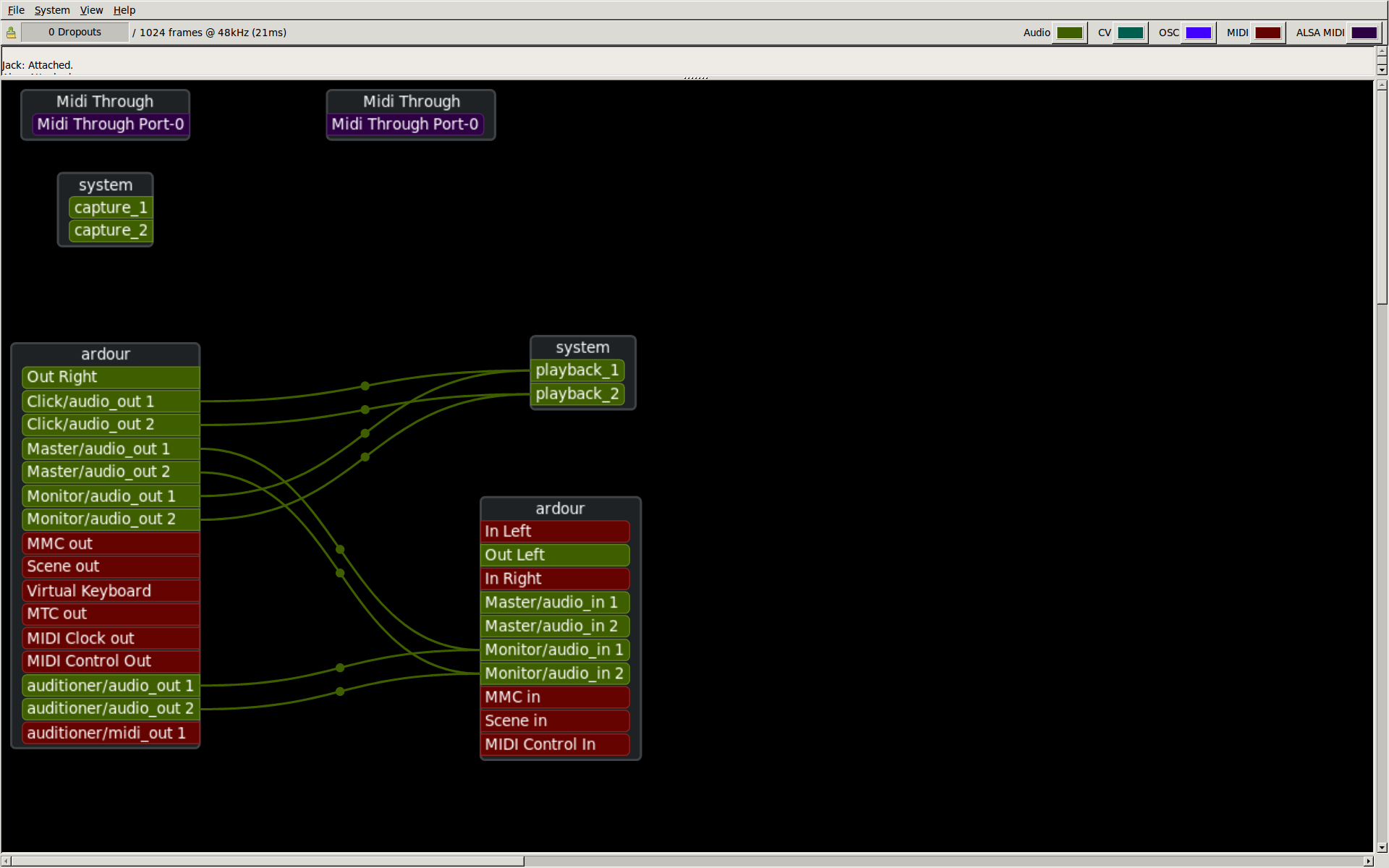1389x868 pixels.
Task: Select the MMC out port
Action: pos(111,544)
